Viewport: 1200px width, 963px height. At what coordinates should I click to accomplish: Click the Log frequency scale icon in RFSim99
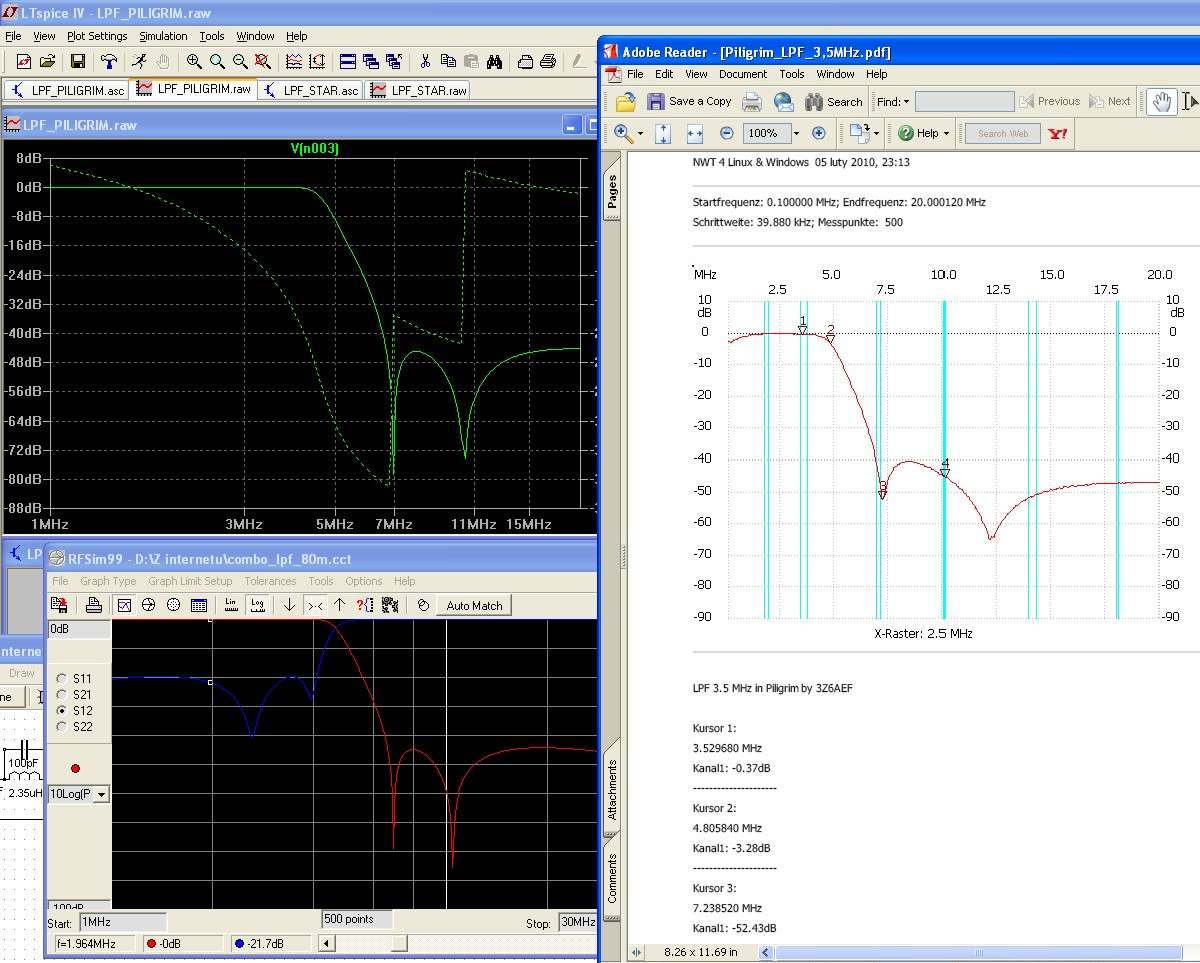coord(258,605)
